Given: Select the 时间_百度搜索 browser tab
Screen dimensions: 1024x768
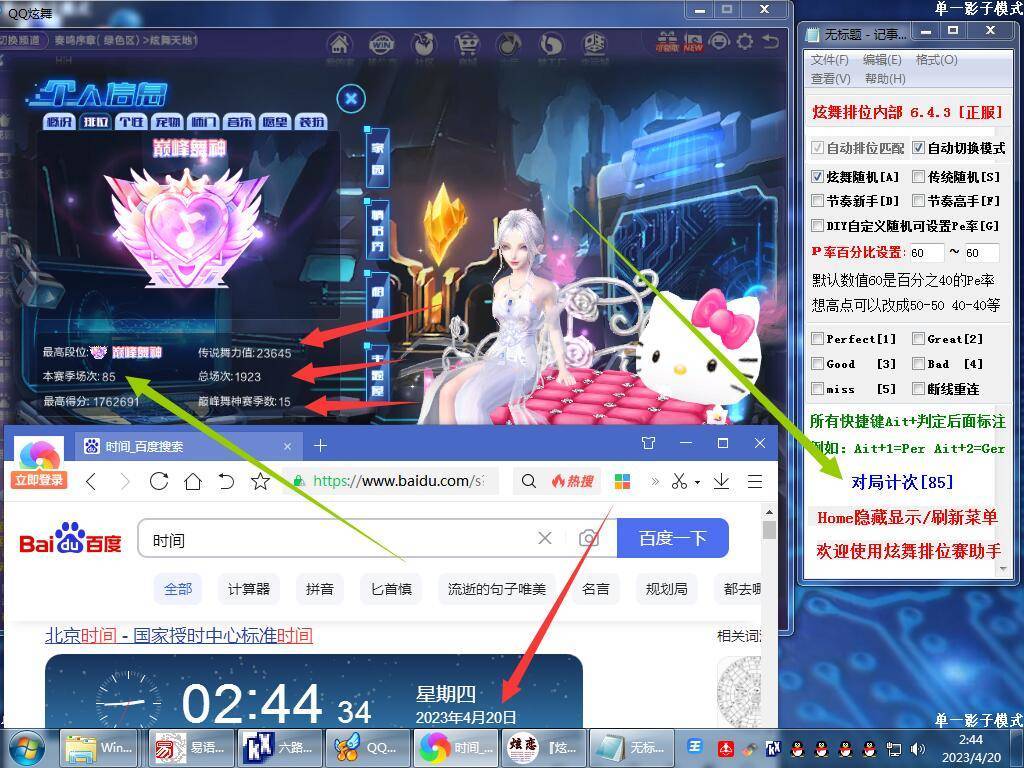Looking at the screenshot, I should pos(187,447).
